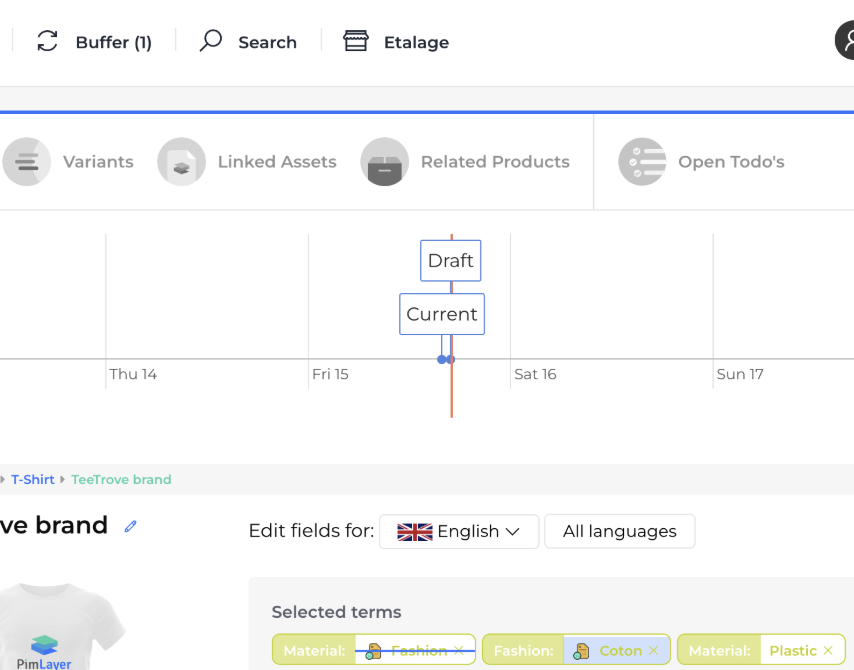Click the All languages button
The width and height of the screenshot is (854, 670).
tap(619, 532)
